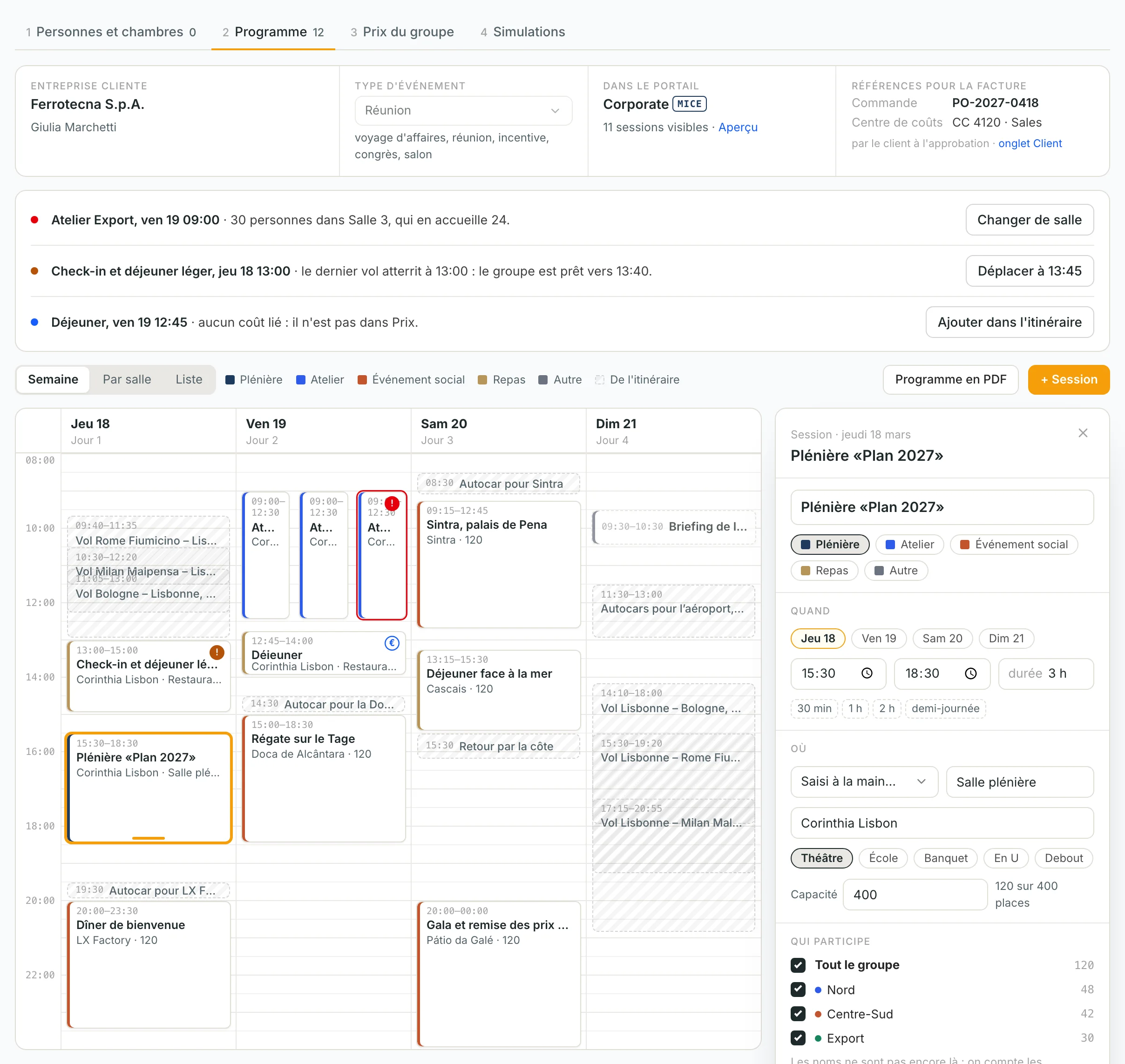Set duration preset to 30 min
The width and height of the screenshot is (1125, 1064).
click(813, 708)
